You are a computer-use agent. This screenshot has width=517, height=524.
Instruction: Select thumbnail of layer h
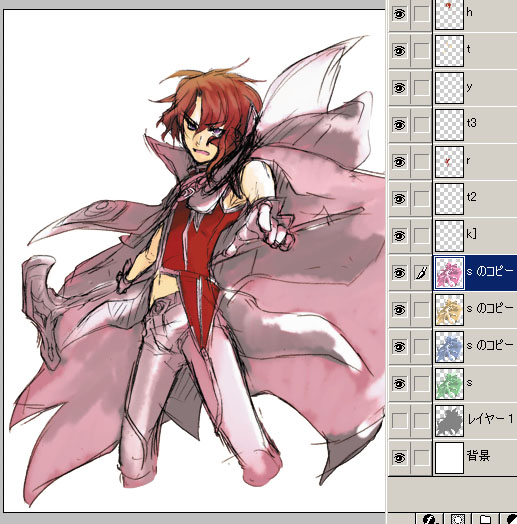(x=449, y=14)
